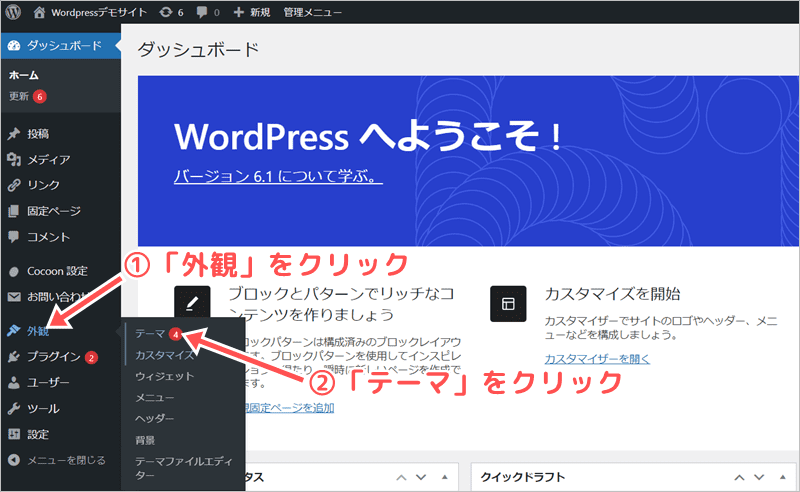
Task: Select ウィジェット in the 外観 submenu
Action: coord(164,376)
